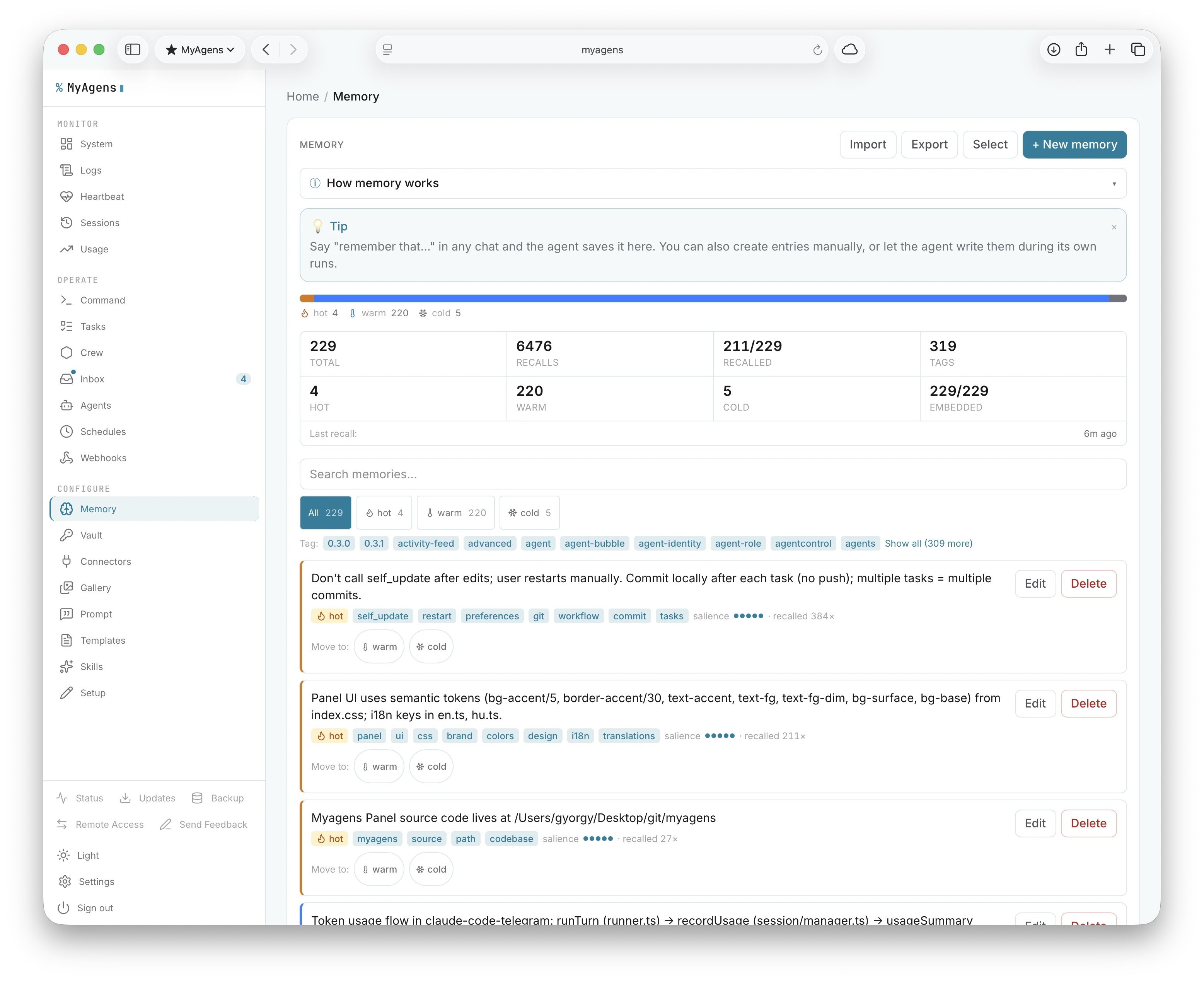This screenshot has width=1204, height=982.
Task: Check Status in the sidebar footer
Action: click(x=80, y=798)
